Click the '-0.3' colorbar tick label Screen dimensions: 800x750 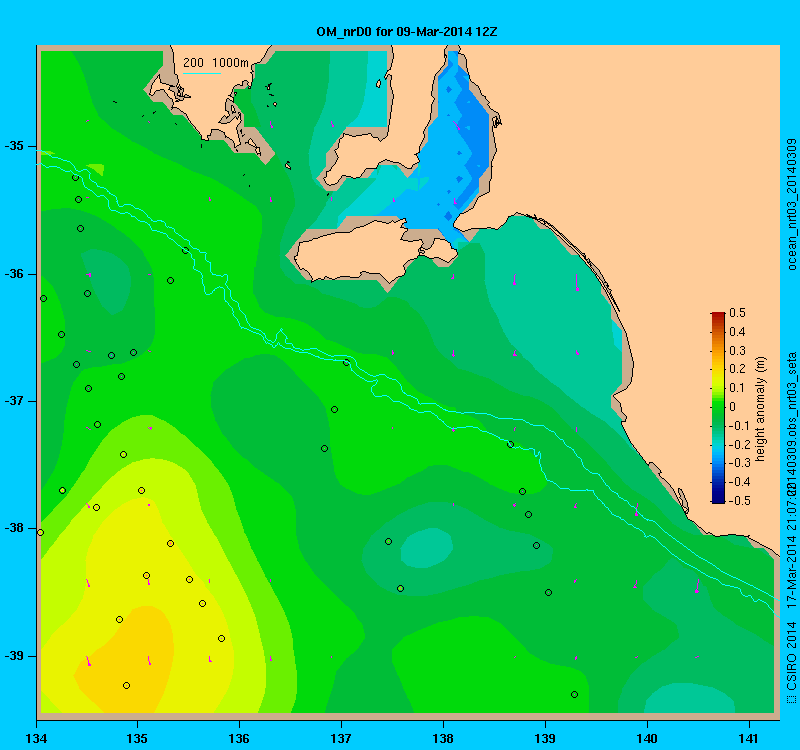point(739,463)
